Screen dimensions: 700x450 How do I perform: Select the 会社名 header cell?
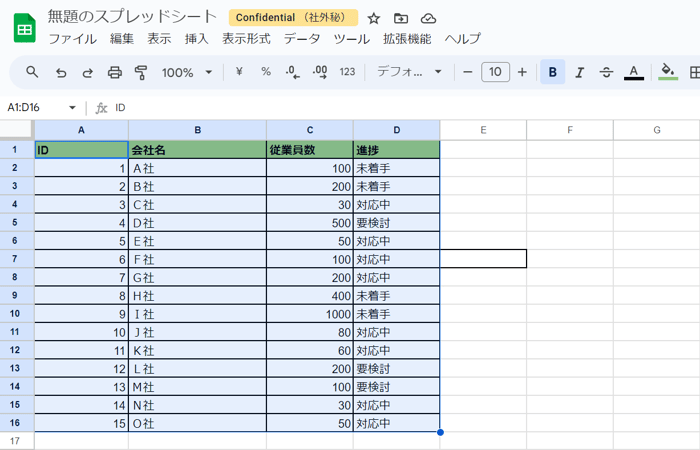(x=197, y=150)
